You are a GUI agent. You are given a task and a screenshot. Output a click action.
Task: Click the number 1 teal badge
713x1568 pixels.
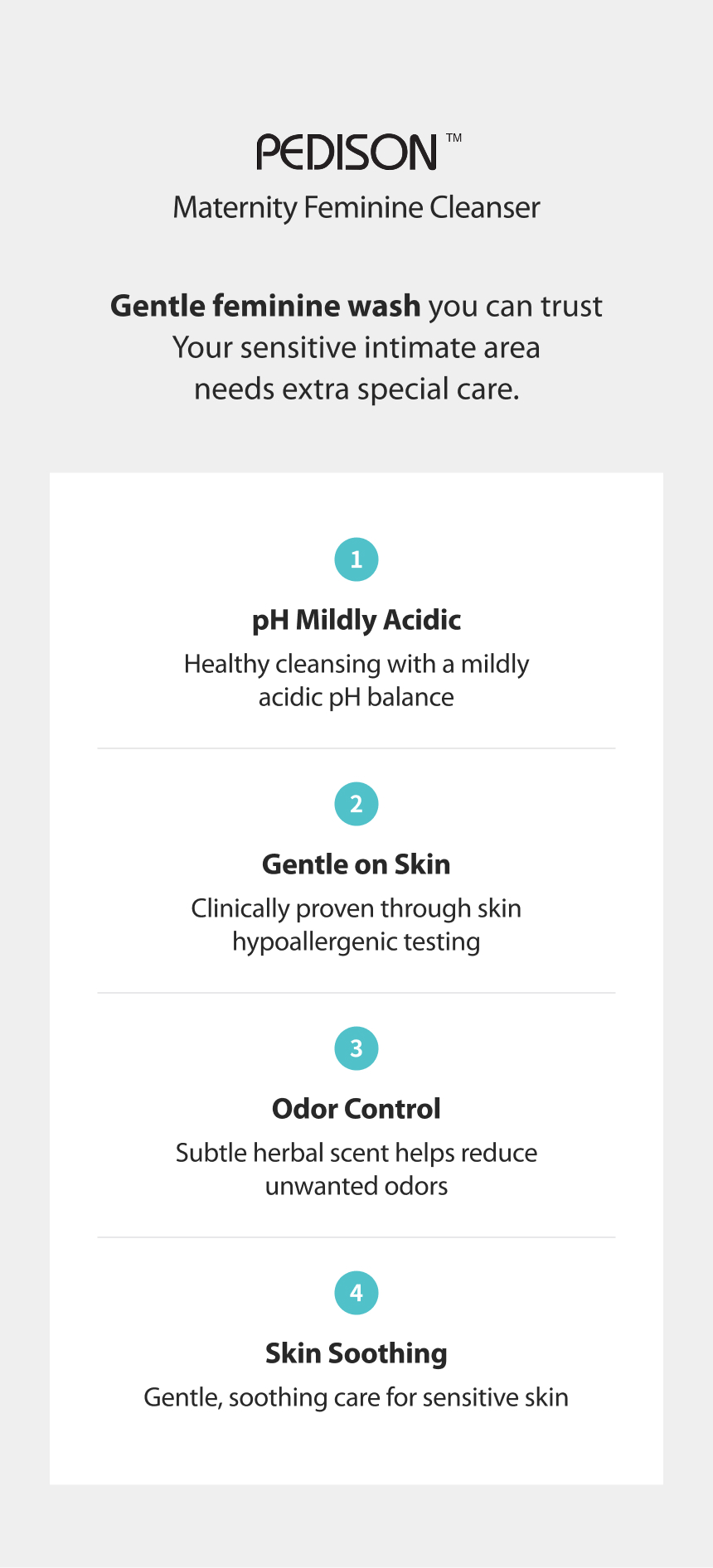(356, 559)
